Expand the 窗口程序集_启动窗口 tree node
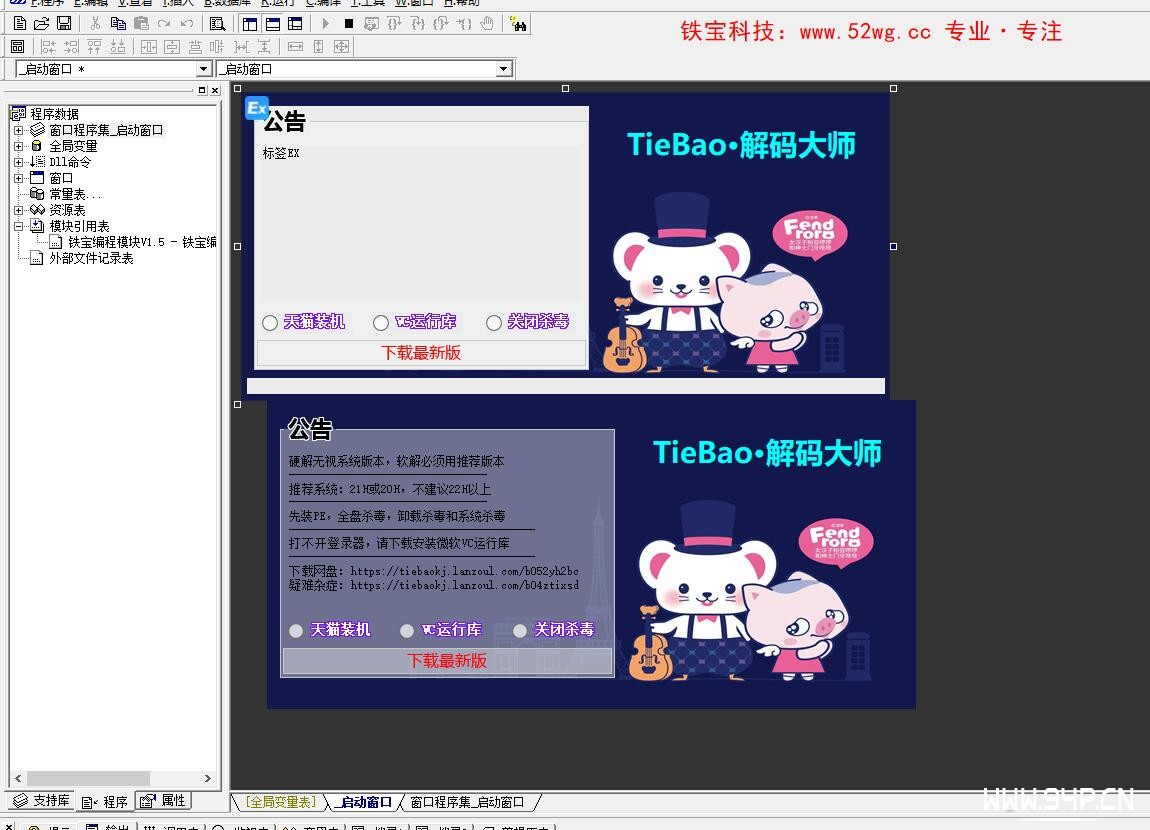This screenshot has width=1150, height=830. click(x=18, y=131)
